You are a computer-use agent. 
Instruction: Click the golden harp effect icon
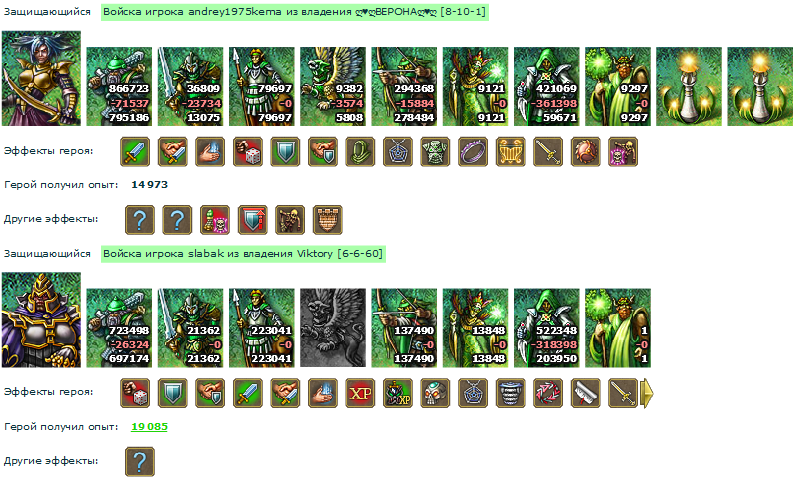pyautogui.click(x=511, y=152)
